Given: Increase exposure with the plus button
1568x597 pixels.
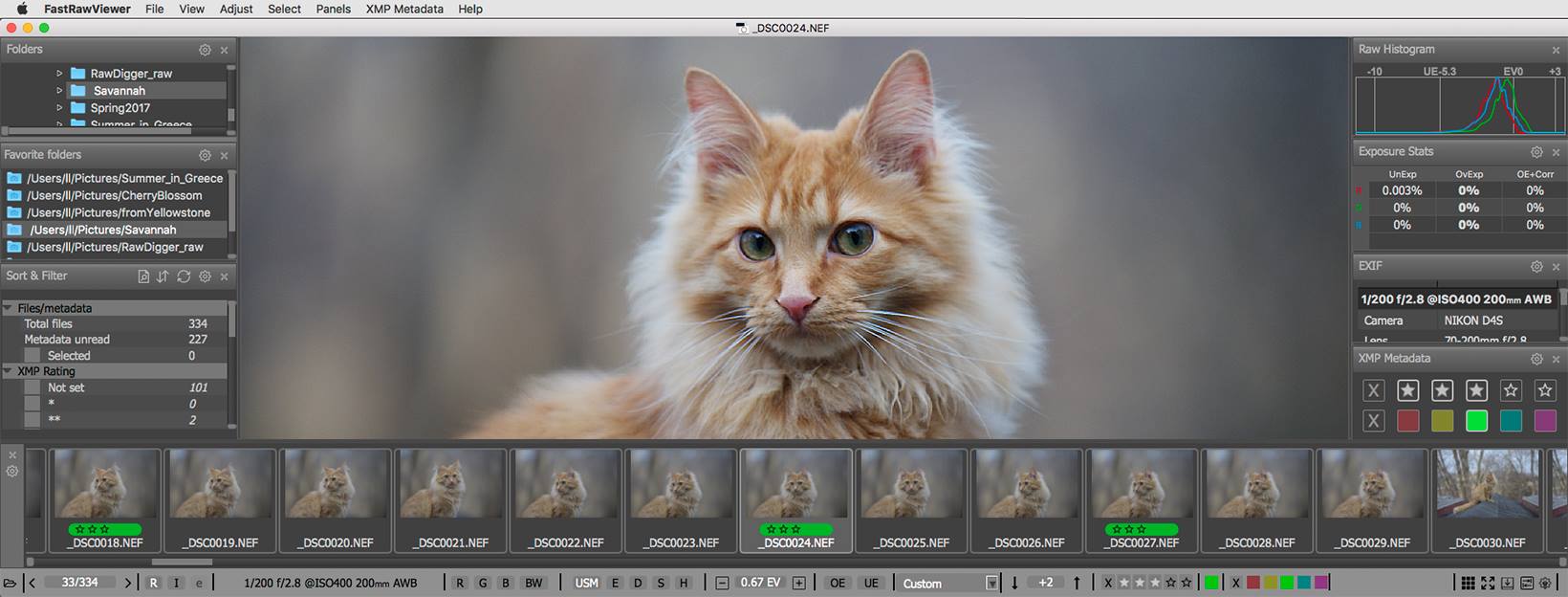Looking at the screenshot, I should [799, 583].
